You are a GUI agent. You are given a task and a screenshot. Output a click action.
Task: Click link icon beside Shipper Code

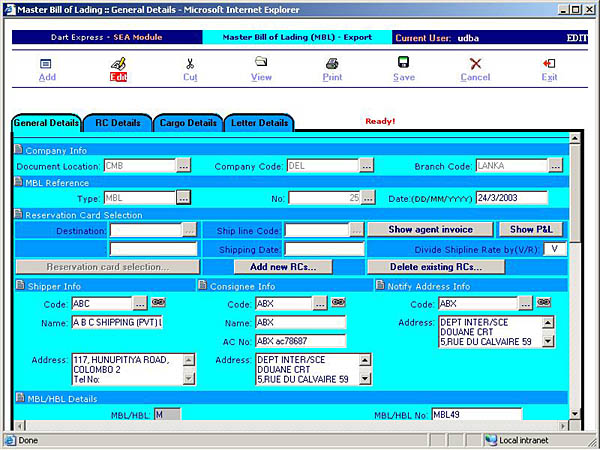tap(158, 303)
